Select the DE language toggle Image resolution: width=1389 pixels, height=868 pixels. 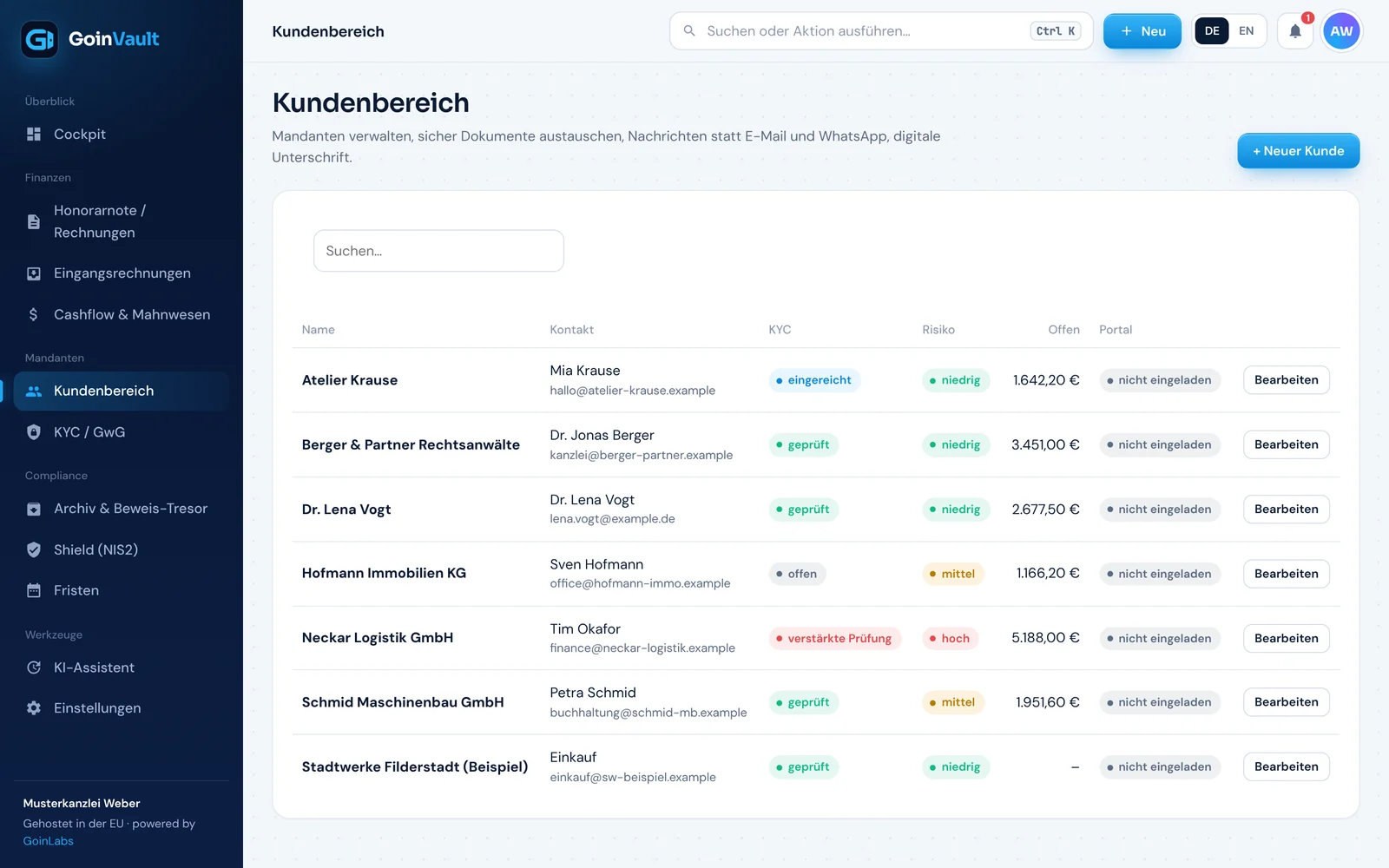pos(1212,31)
